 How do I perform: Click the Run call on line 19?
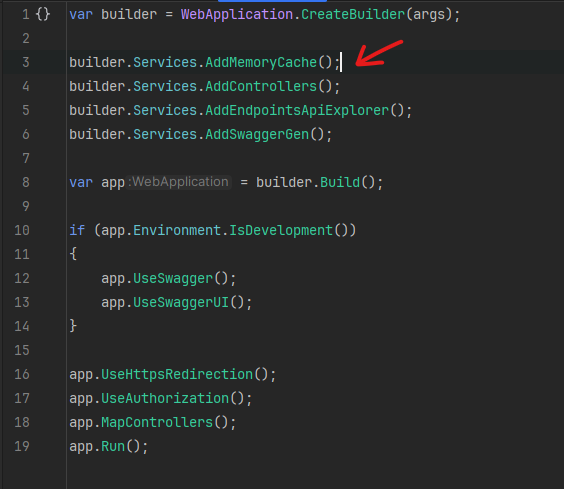(113, 446)
